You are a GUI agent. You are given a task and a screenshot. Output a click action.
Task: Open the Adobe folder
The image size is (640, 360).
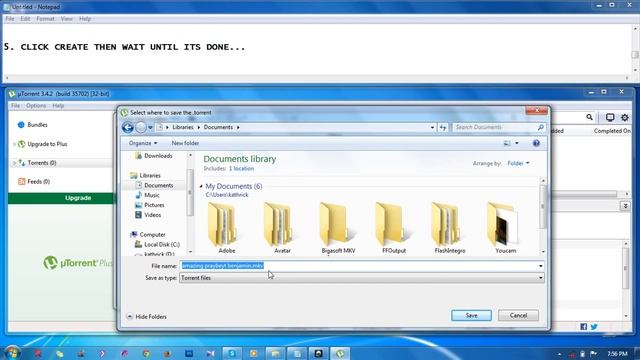[x=222, y=228]
